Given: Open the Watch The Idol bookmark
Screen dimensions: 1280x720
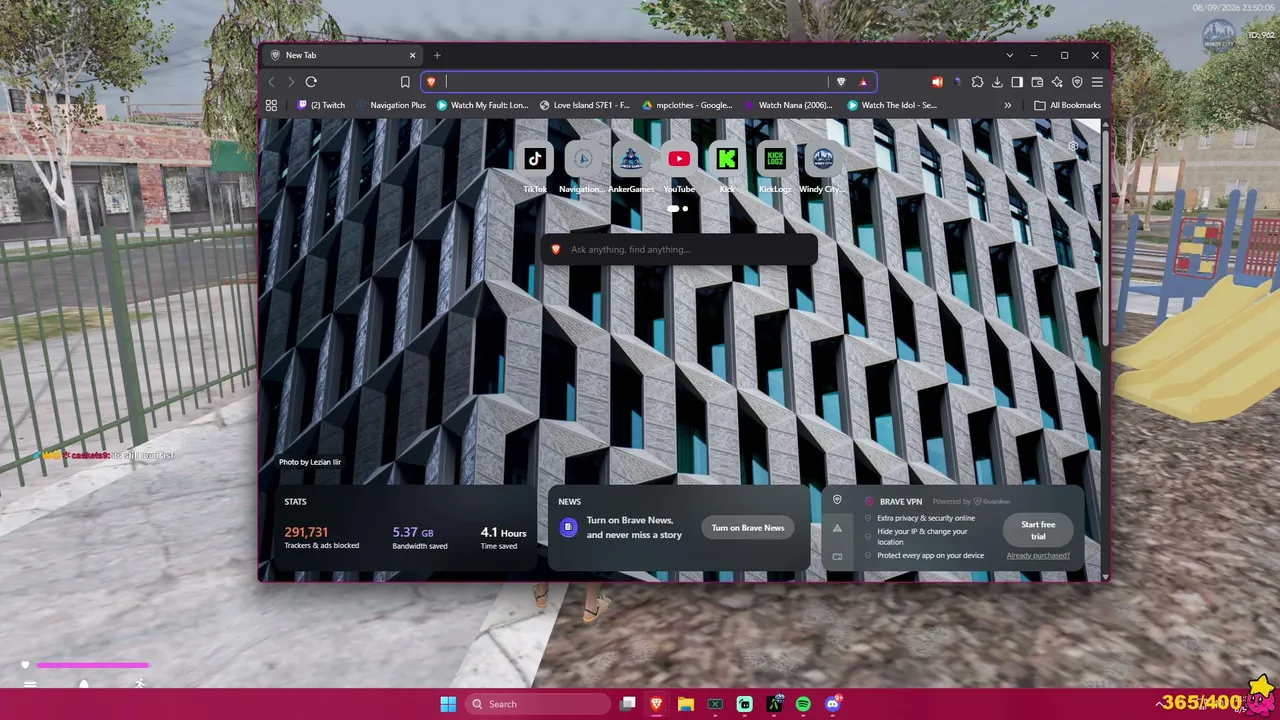Looking at the screenshot, I should coord(892,105).
